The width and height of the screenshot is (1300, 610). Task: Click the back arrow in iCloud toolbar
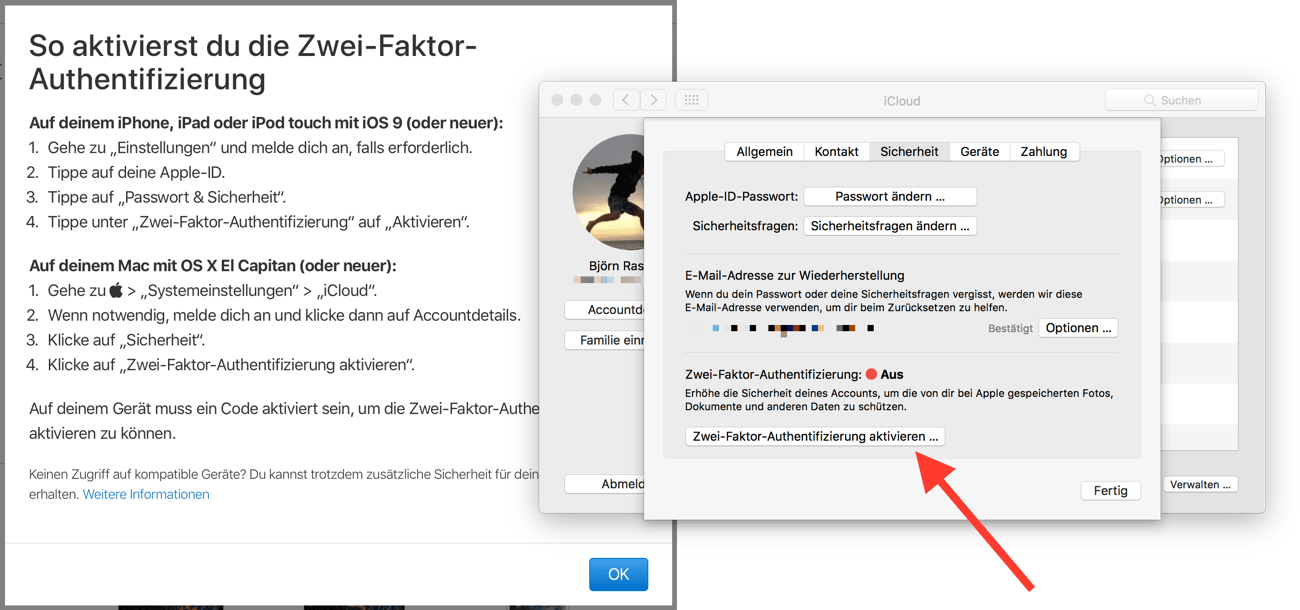(626, 100)
